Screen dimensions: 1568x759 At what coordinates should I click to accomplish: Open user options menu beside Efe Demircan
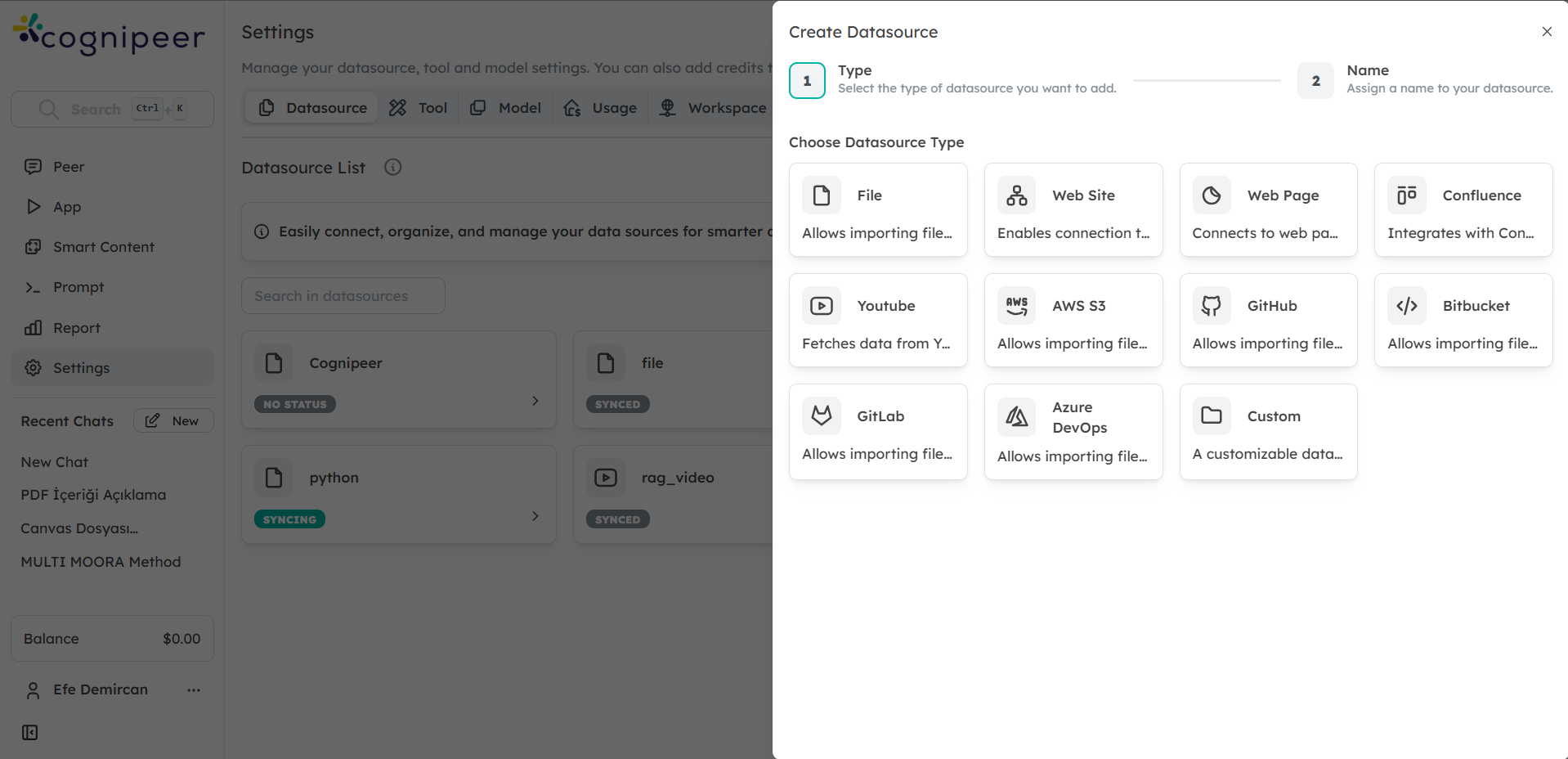tap(194, 690)
